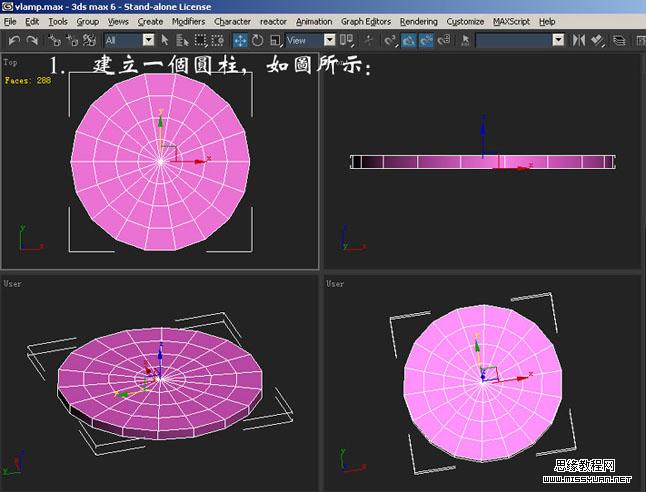646x492 pixels.
Task: Click the red X axis arrow in Top viewport
Action: (199, 162)
